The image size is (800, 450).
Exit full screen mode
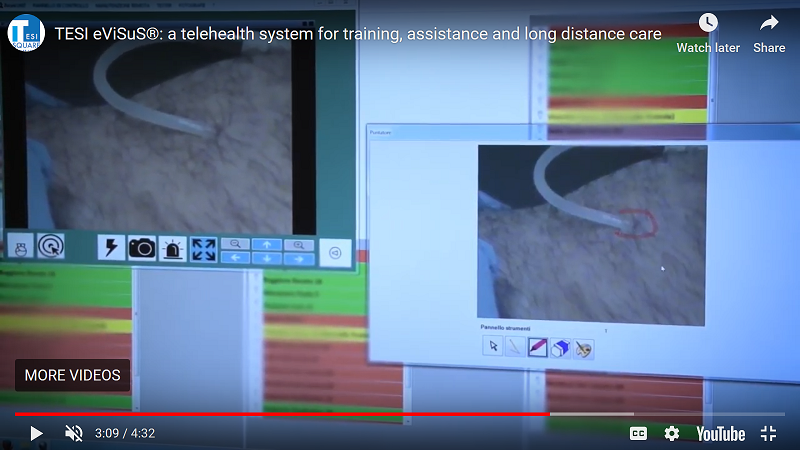point(768,434)
